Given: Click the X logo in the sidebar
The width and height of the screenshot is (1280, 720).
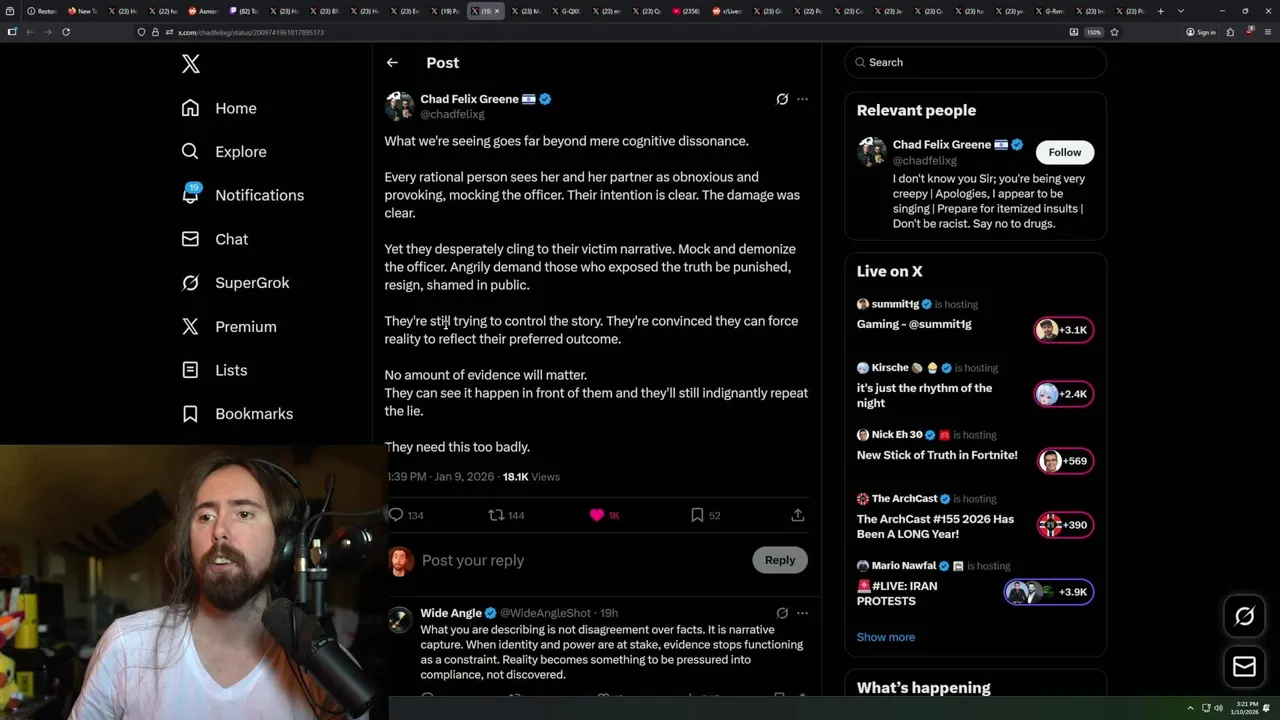Looking at the screenshot, I should [x=191, y=64].
